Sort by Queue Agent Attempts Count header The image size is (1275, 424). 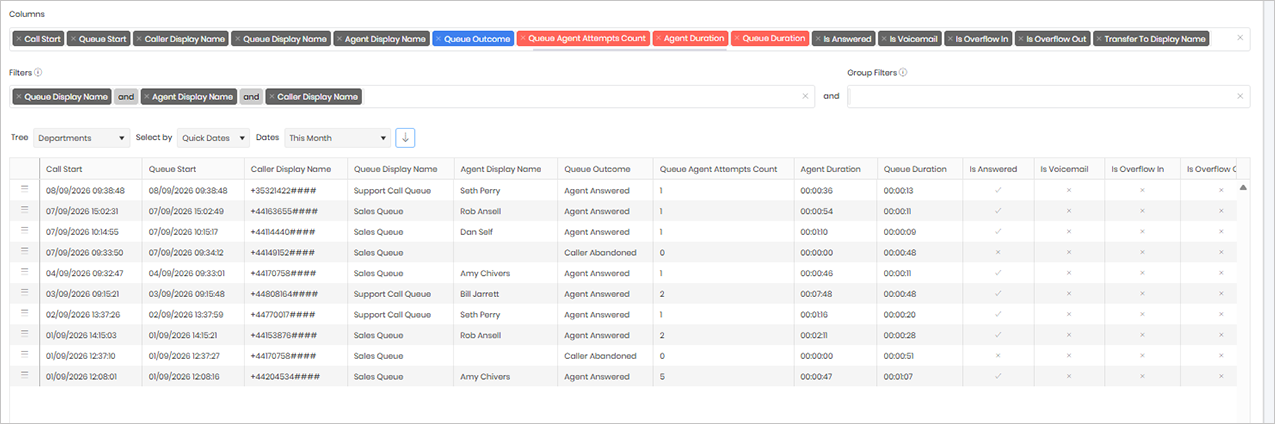pos(719,169)
